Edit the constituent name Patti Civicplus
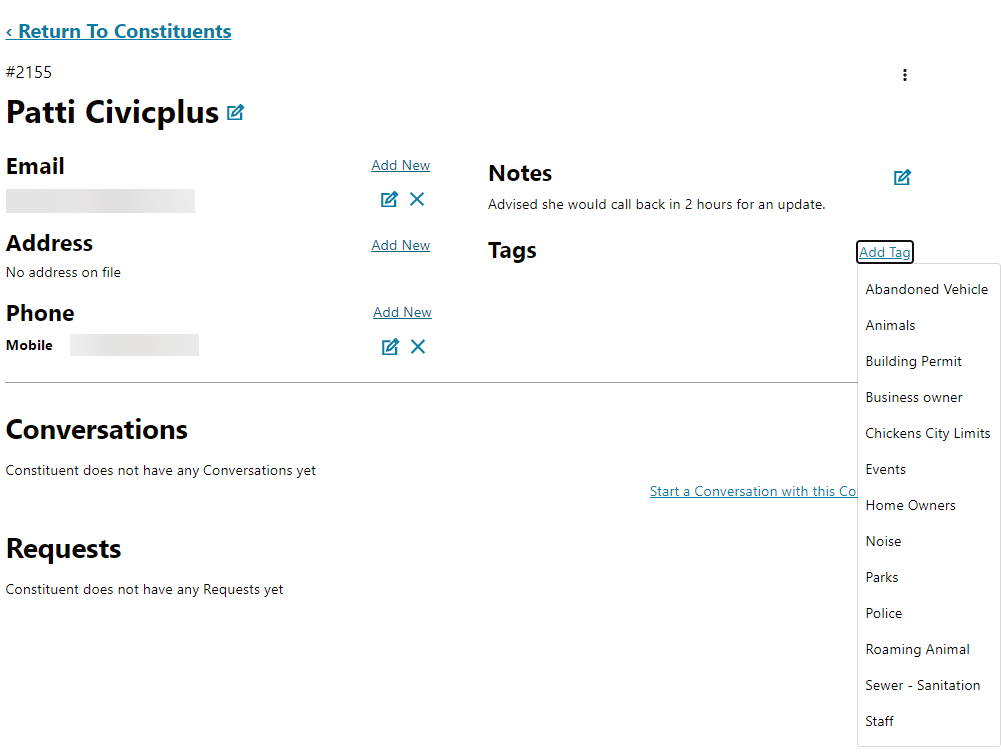The image size is (1001, 752). pyautogui.click(x=235, y=113)
